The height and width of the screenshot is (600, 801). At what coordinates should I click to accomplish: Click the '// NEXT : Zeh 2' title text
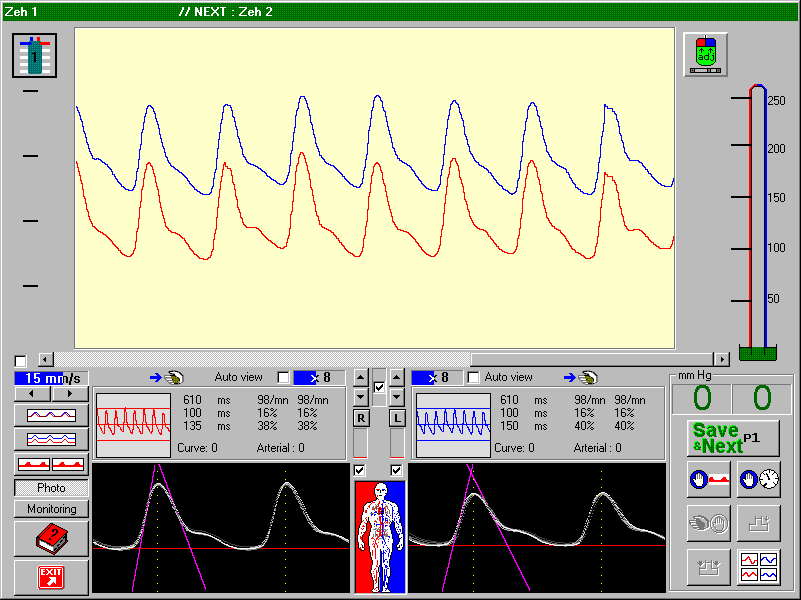[x=226, y=12]
